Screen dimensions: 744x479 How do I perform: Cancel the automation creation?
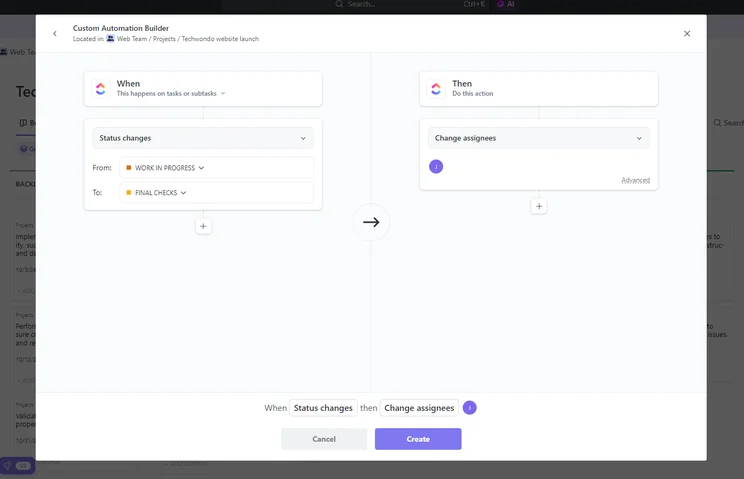[324, 439]
